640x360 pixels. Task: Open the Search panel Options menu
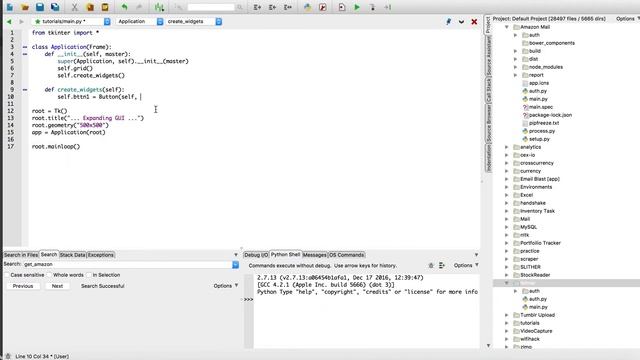[x=226, y=286]
